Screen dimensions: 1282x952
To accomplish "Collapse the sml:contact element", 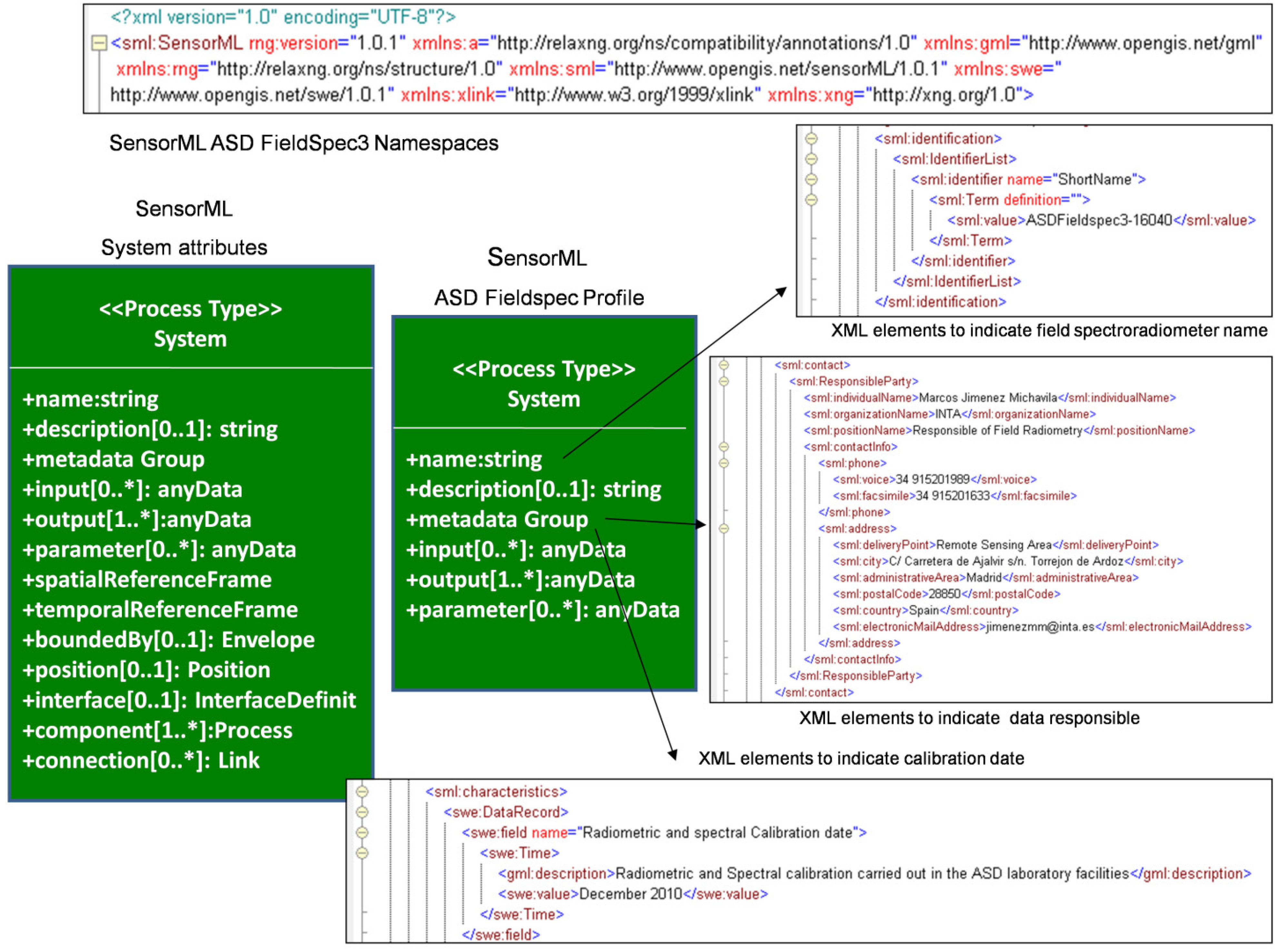I will [724, 365].
